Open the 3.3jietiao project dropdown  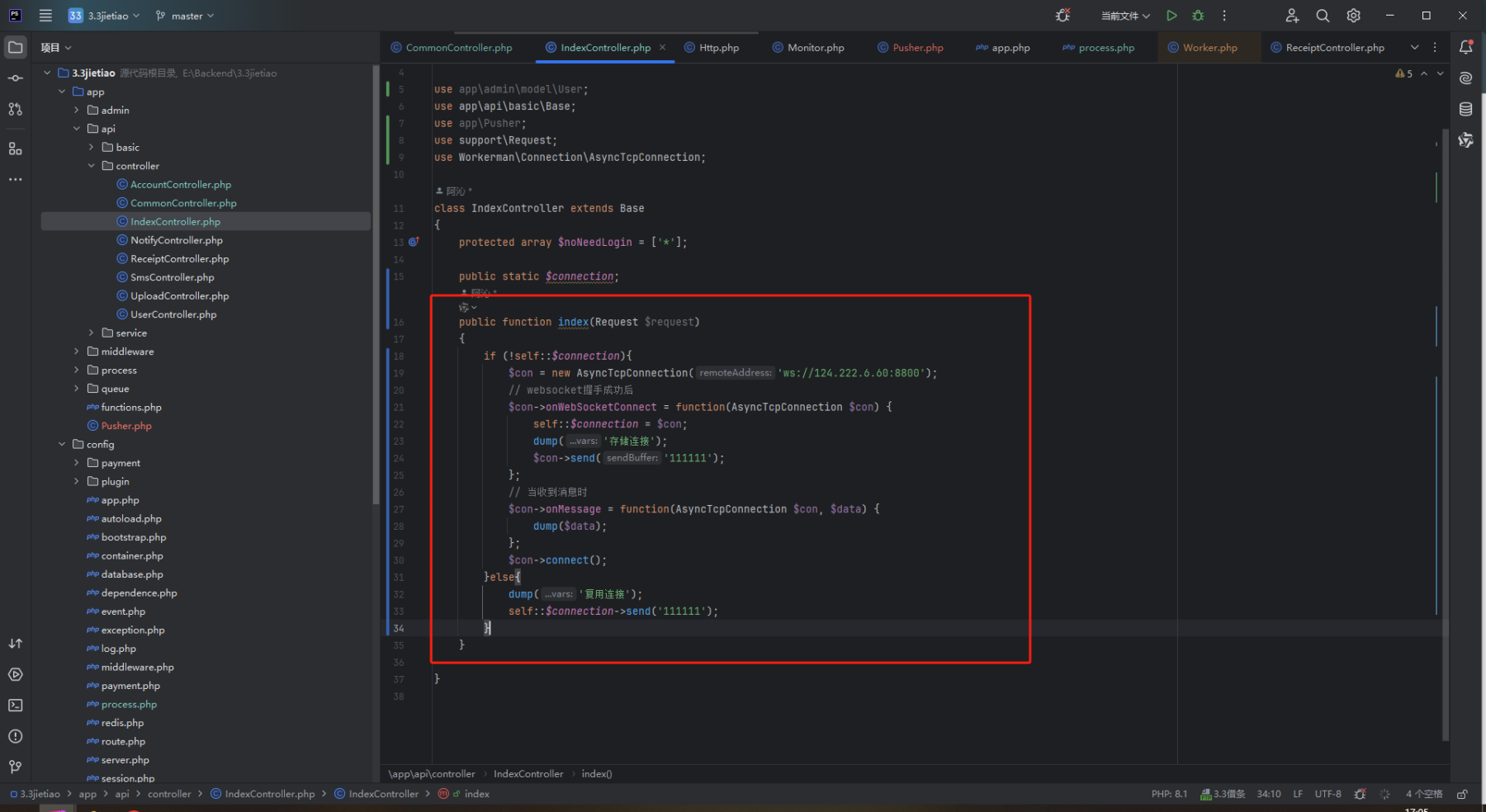pos(104,16)
